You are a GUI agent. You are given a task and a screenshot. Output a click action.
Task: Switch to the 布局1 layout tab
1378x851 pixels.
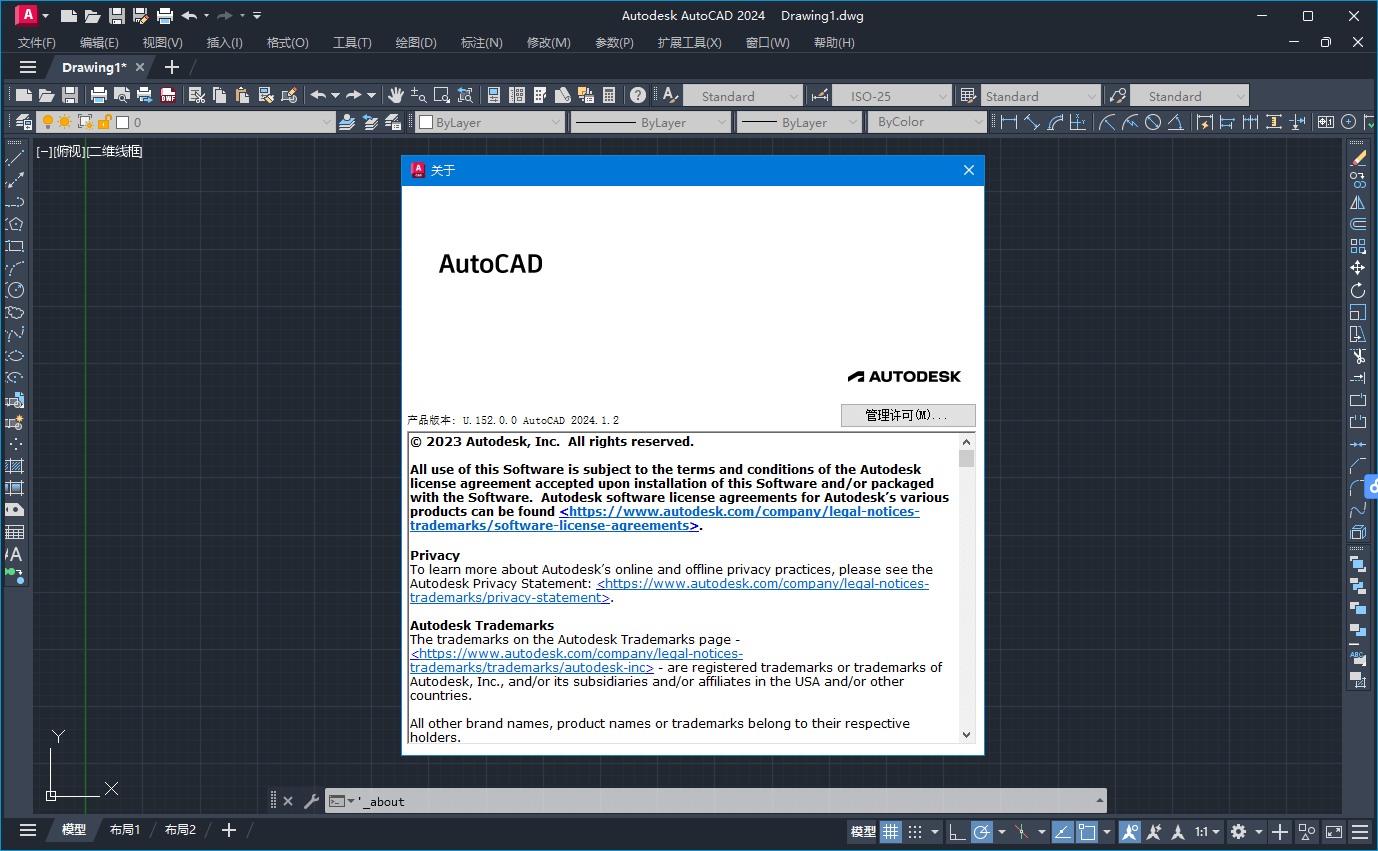(125, 829)
